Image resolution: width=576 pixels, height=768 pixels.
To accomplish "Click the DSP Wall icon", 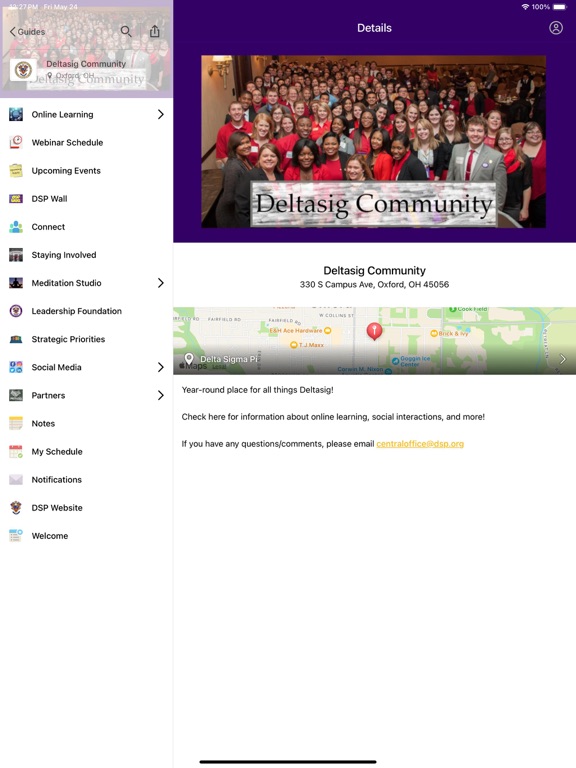I will (x=16, y=199).
